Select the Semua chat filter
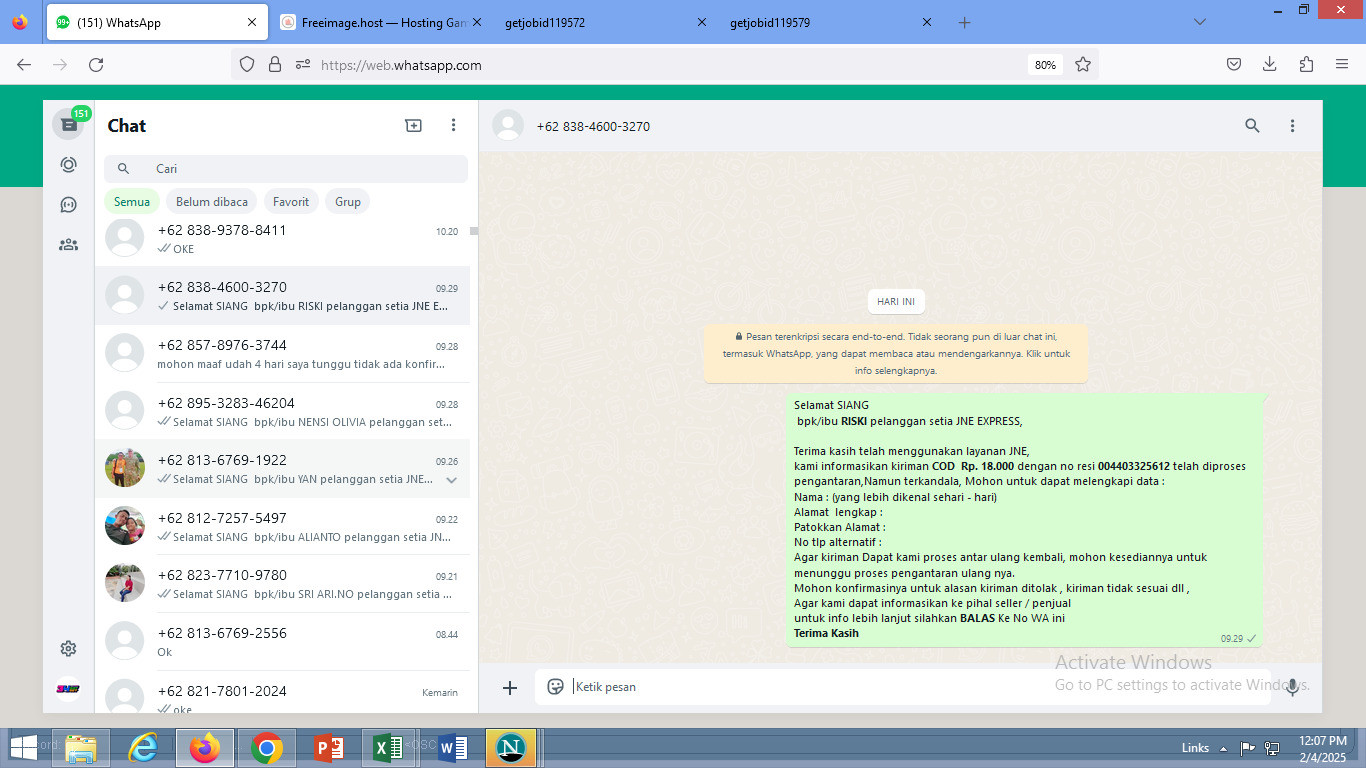The image size is (1366, 768). coord(132,201)
